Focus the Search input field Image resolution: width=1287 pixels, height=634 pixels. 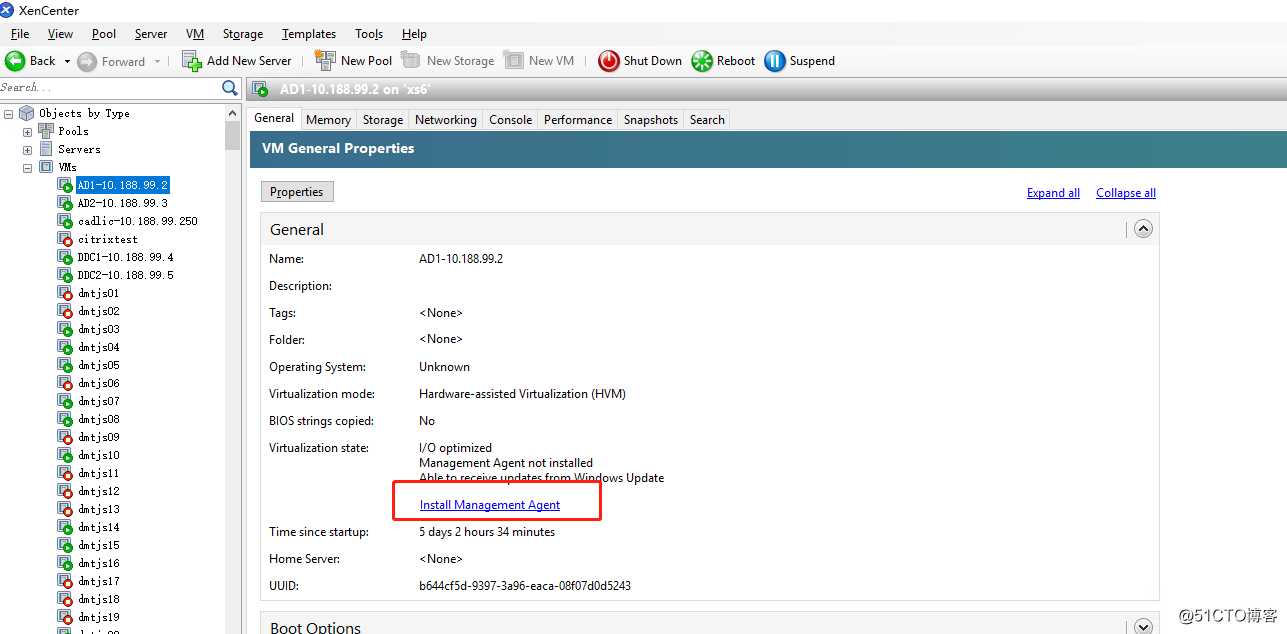110,88
